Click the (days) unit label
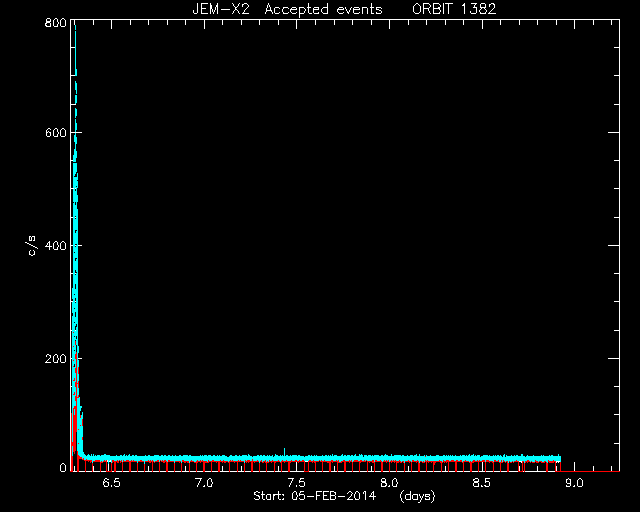The image size is (640, 512). (417, 496)
